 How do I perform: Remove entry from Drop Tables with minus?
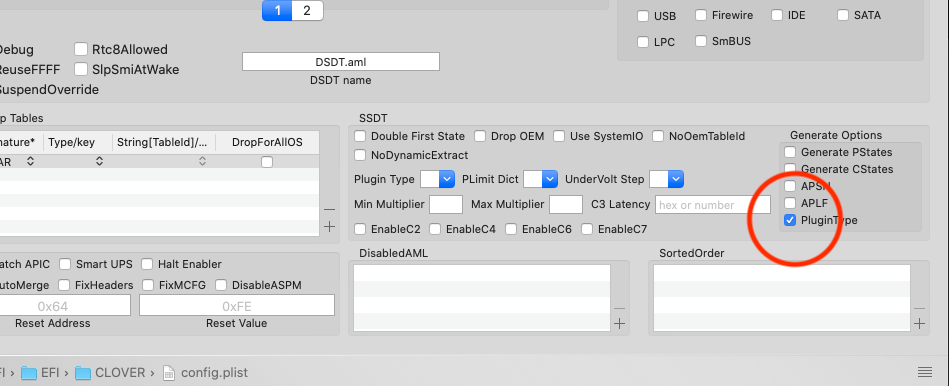[x=329, y=209]
